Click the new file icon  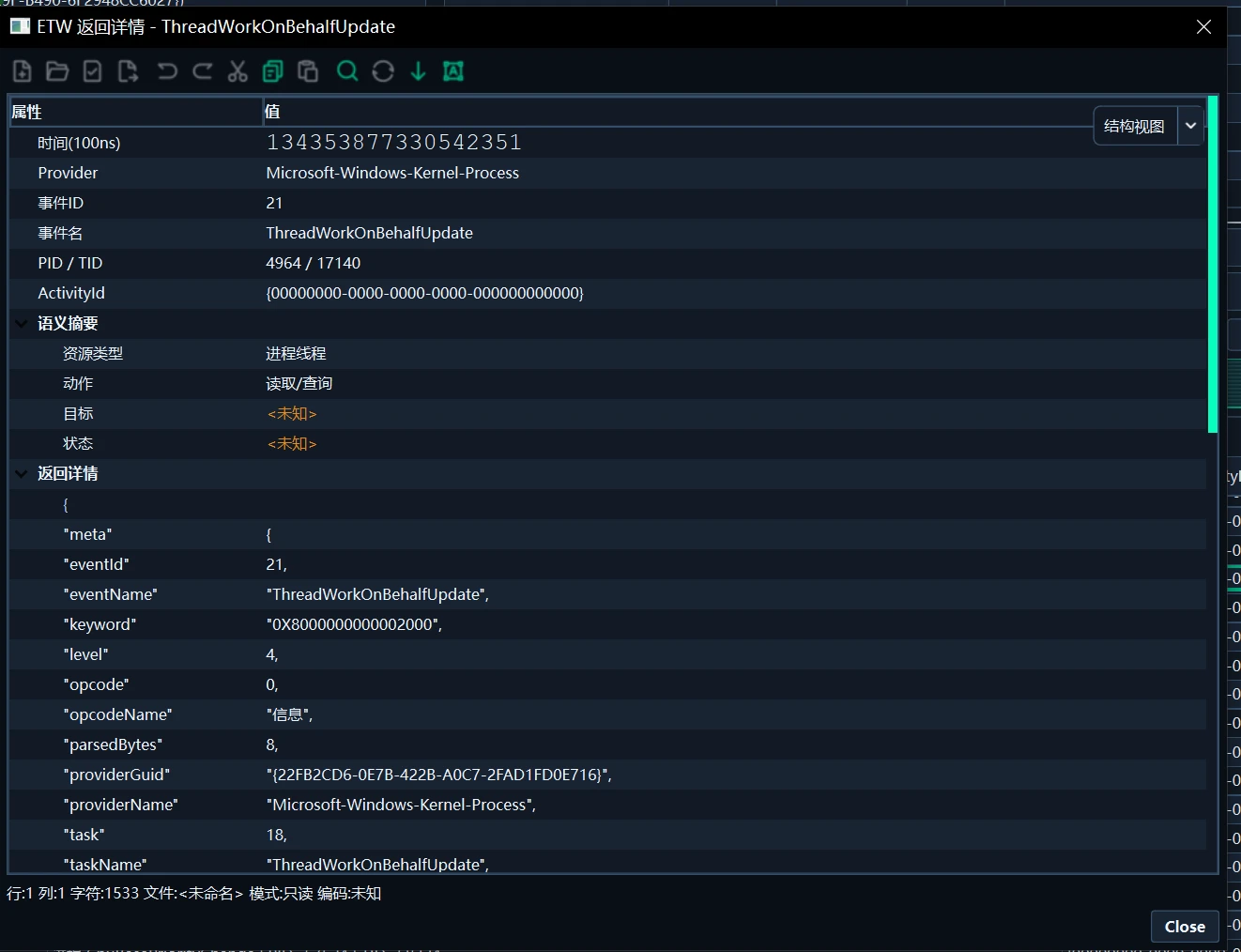pos(23,71)
